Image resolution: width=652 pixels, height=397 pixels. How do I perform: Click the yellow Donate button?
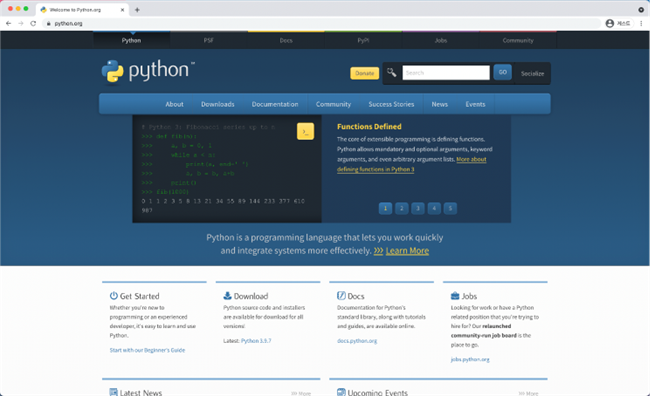[364, 73]
